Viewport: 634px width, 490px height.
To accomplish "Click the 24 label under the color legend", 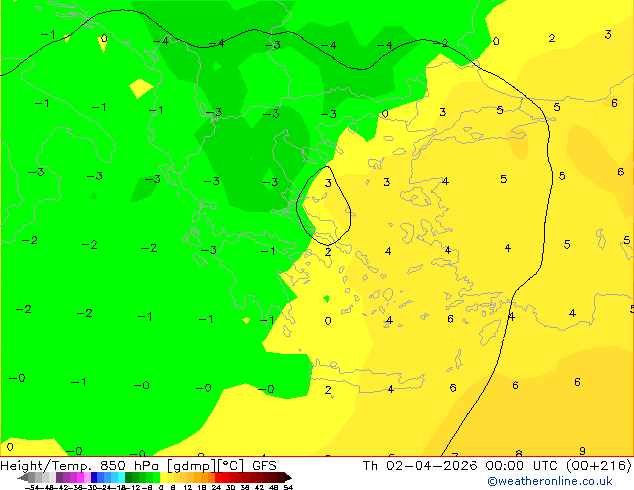I will point(216,487).
